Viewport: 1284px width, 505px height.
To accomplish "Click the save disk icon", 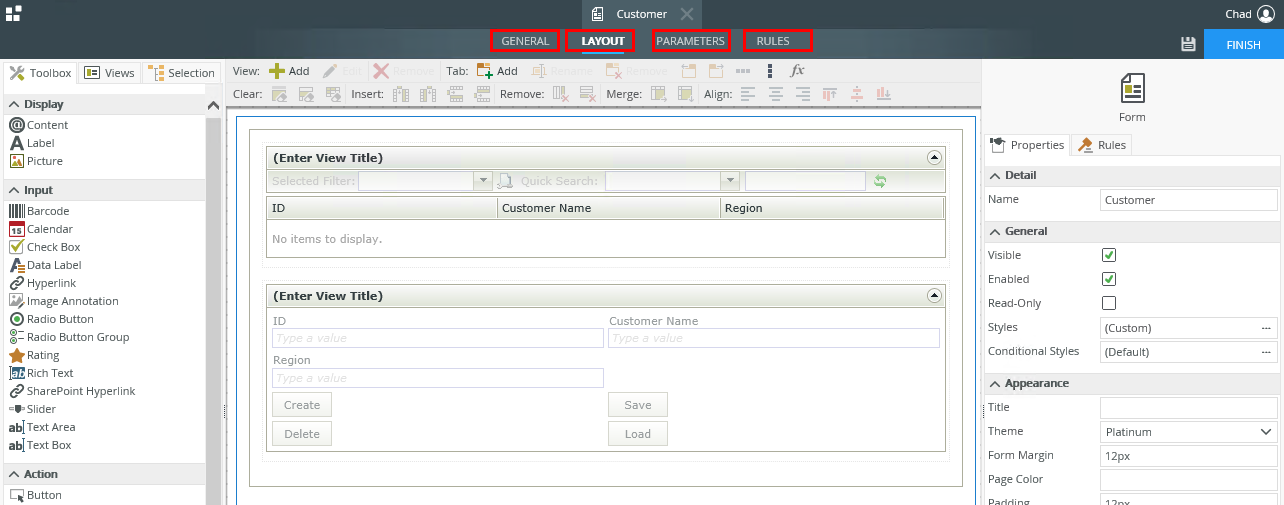I will 1188,44.
